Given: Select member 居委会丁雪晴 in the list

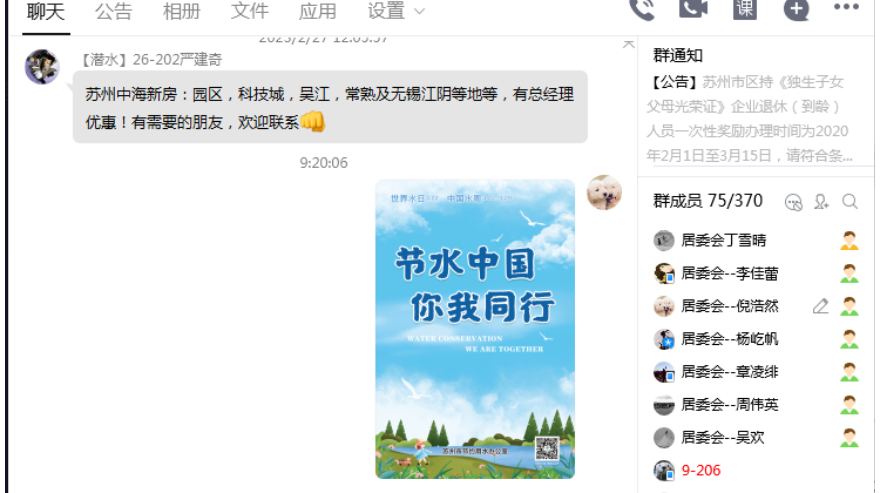Looking at the screenshot, I should [x=756, y=240].
